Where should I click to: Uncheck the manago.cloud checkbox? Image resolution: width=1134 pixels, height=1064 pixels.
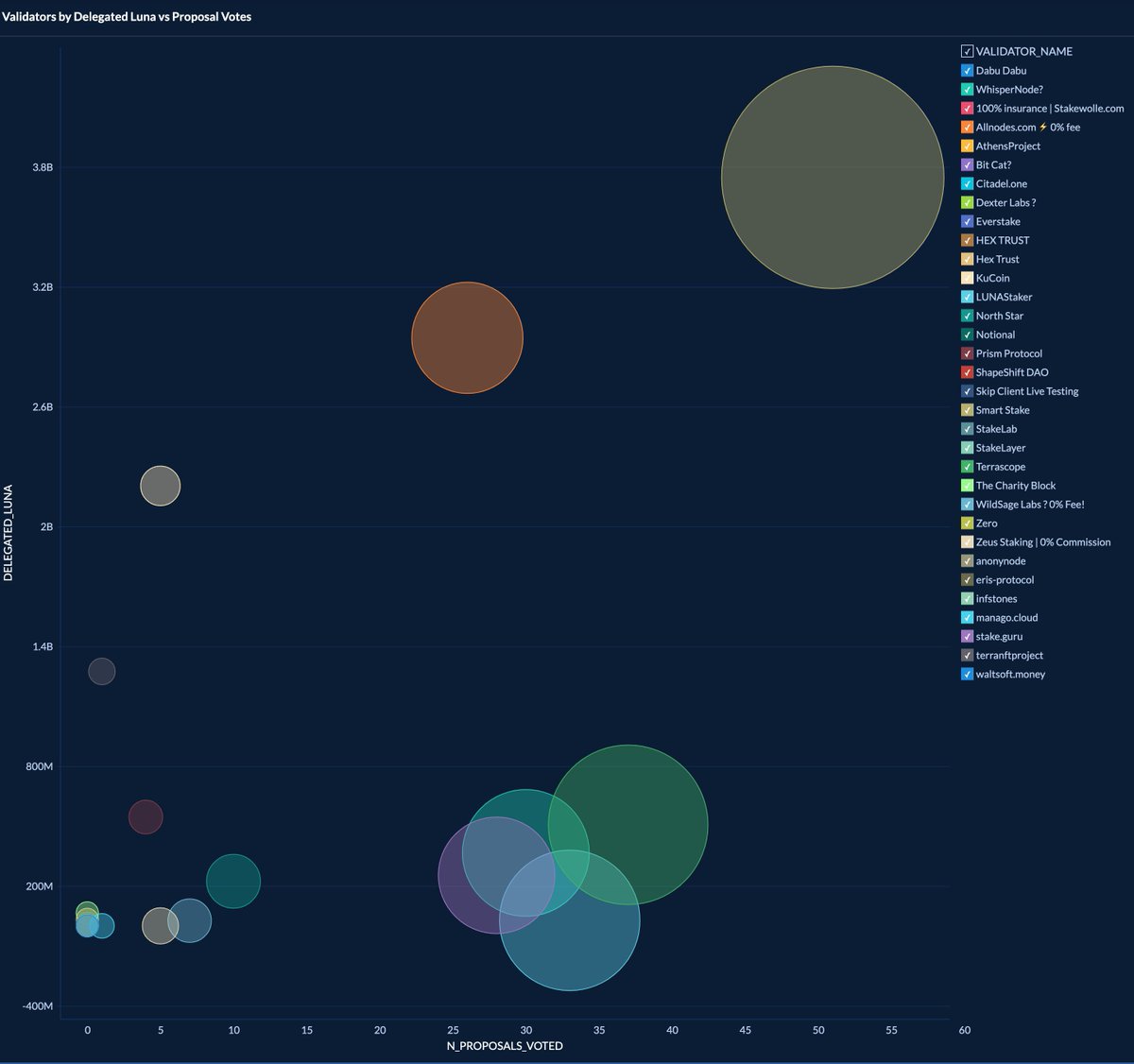click(967, 618)
